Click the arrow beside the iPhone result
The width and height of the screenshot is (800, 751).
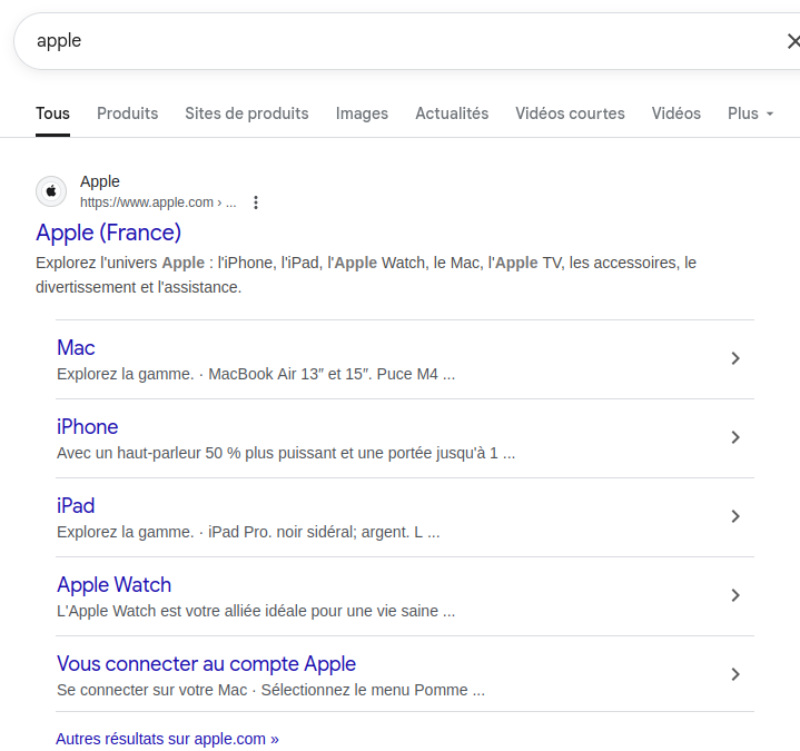[x=736, y=437]
